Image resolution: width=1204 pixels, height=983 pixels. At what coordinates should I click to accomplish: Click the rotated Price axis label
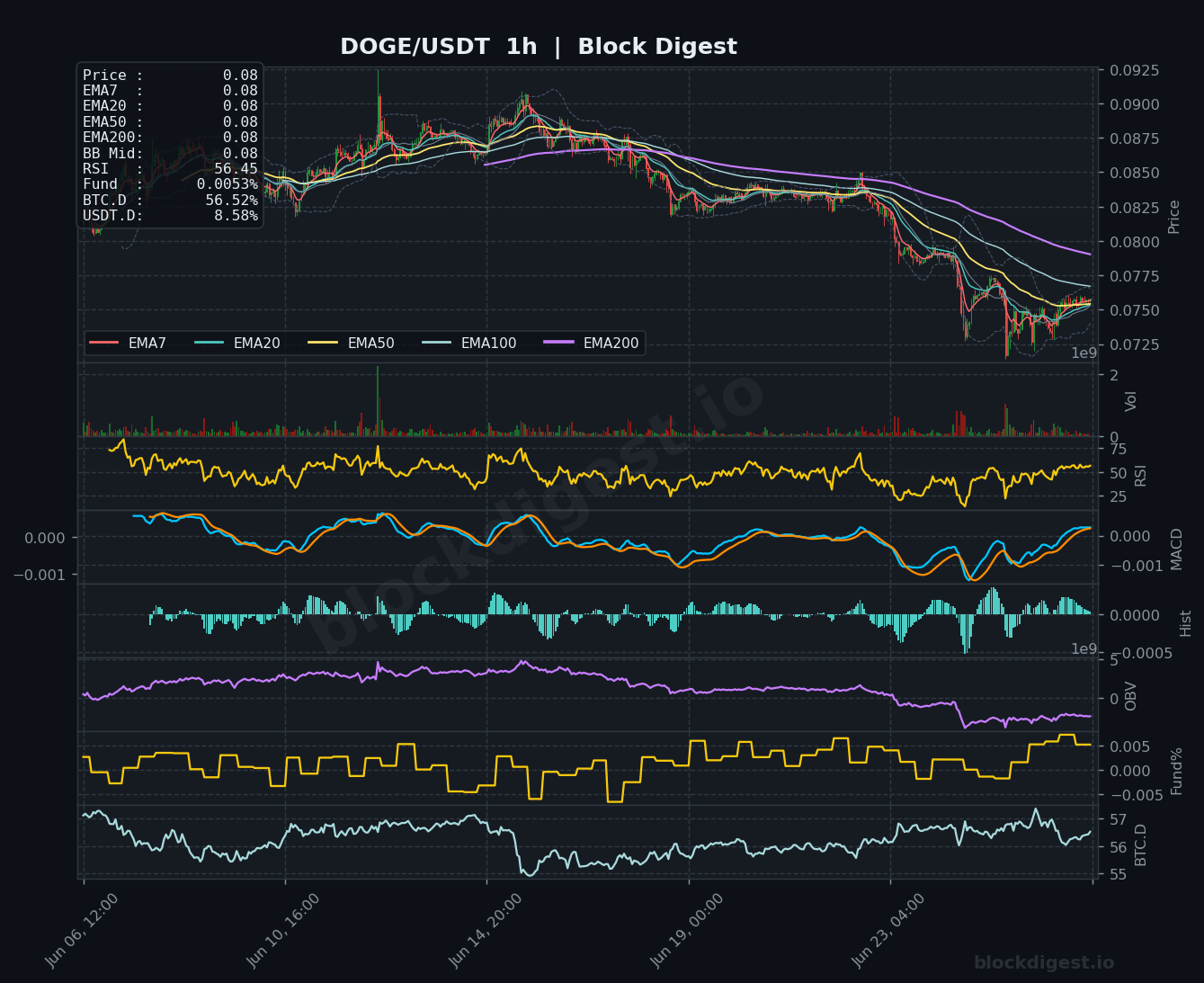[1173, 217]
